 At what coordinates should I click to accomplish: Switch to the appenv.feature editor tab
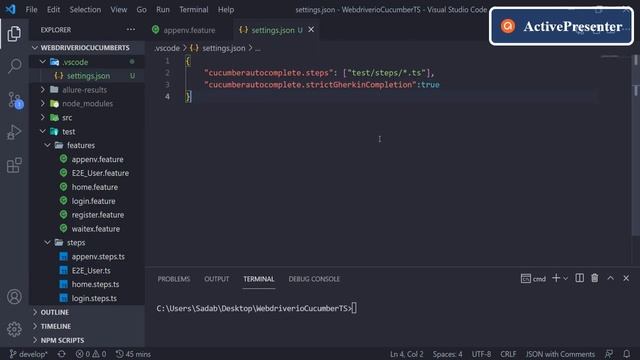click(x=189, y=30)
